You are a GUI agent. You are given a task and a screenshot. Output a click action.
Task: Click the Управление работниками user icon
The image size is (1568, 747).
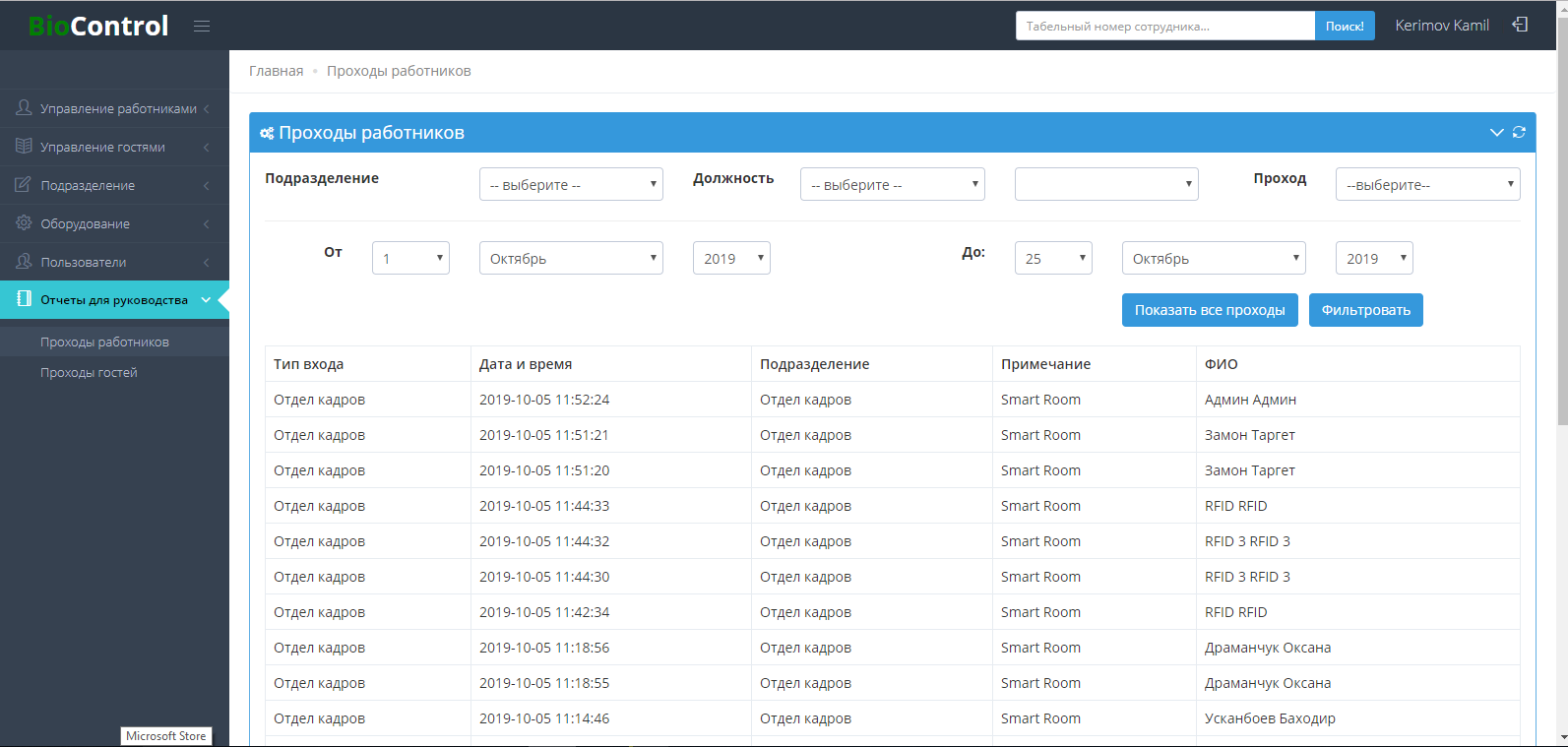(x=24, y=108)
